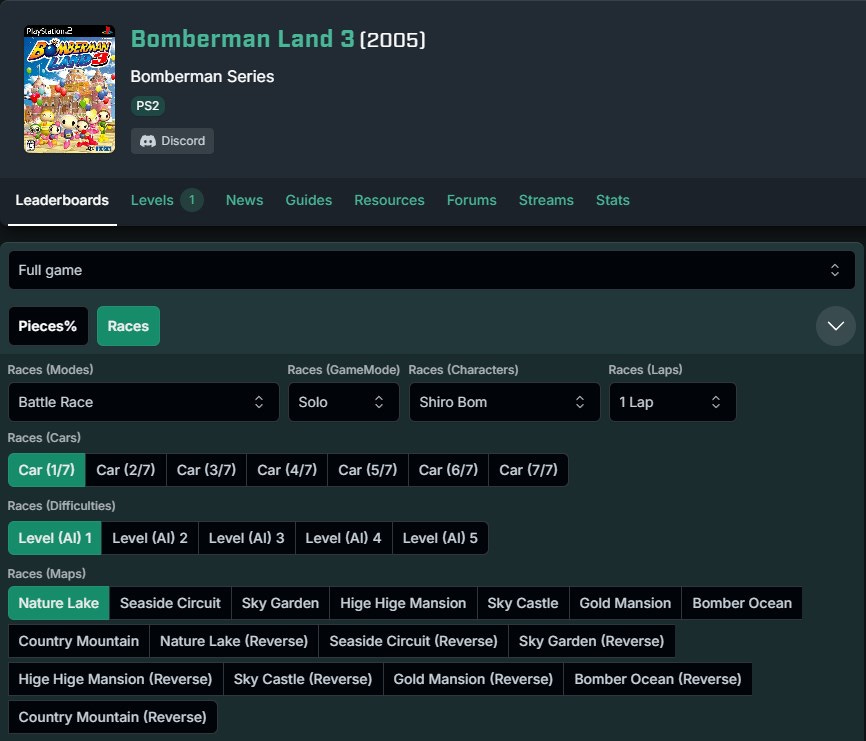Select the Country Mountain map

(x=79, y=641)
